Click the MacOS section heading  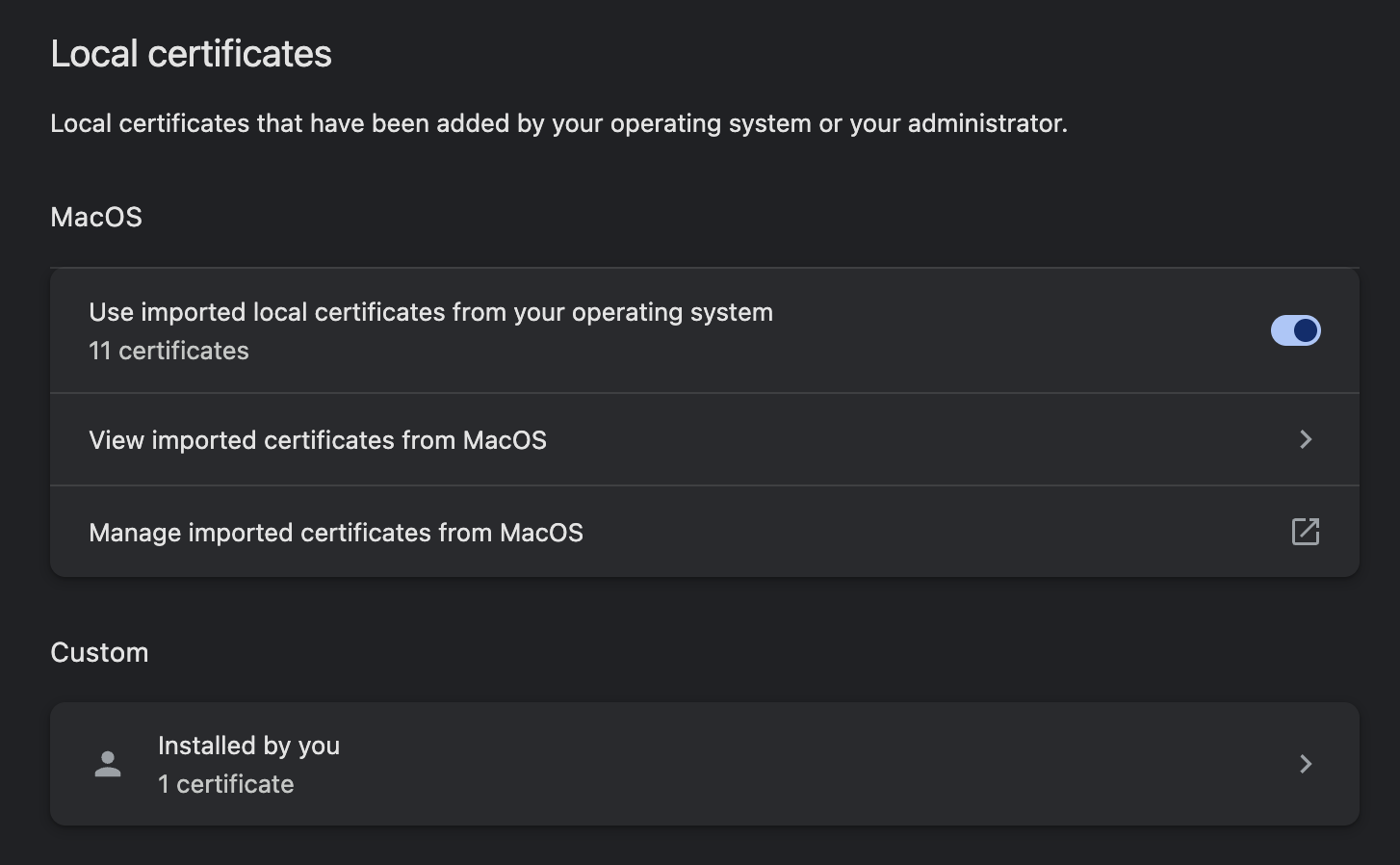(x=96, y=217)
